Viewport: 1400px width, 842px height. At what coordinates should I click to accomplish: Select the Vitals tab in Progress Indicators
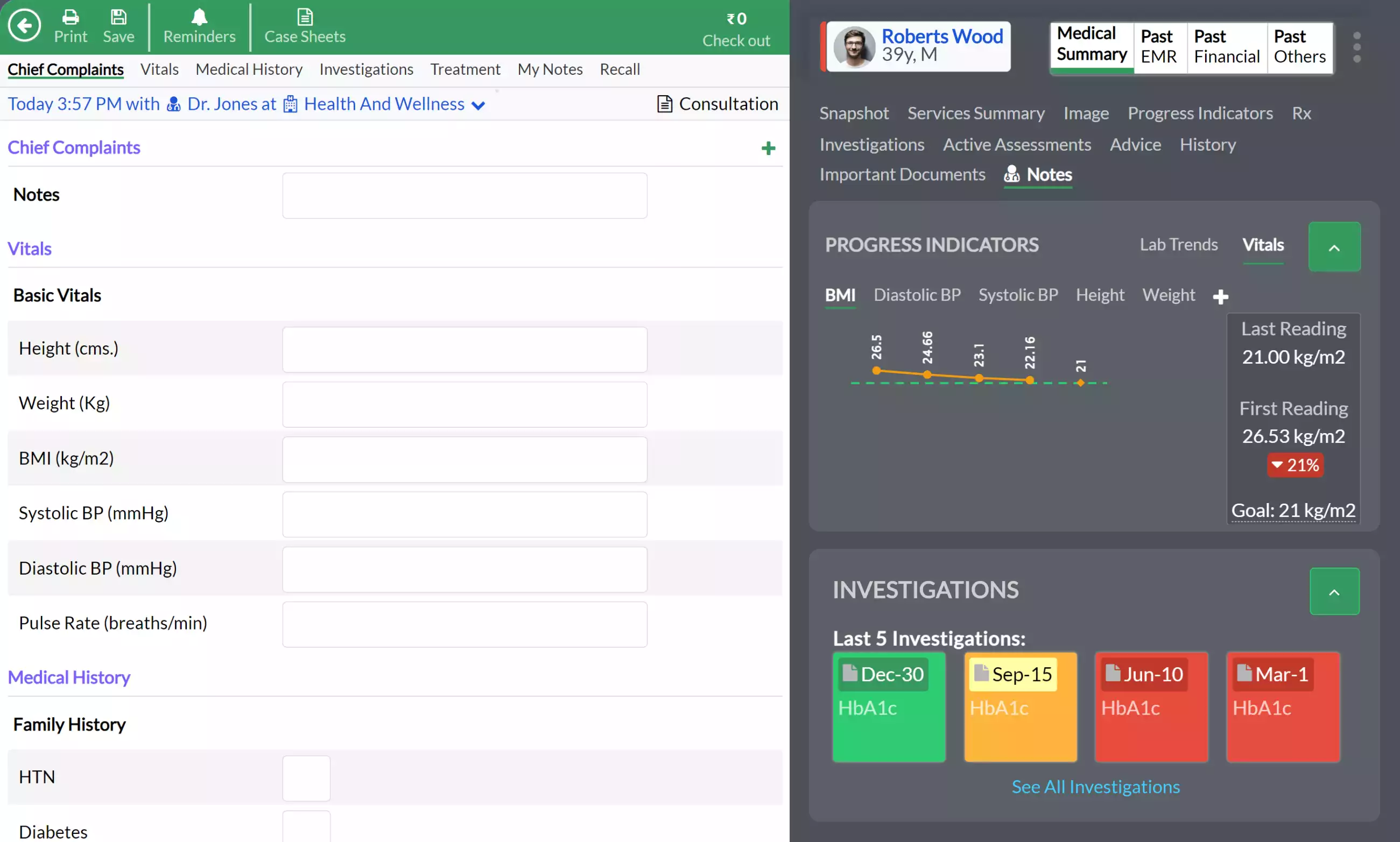coord(1263,244)
